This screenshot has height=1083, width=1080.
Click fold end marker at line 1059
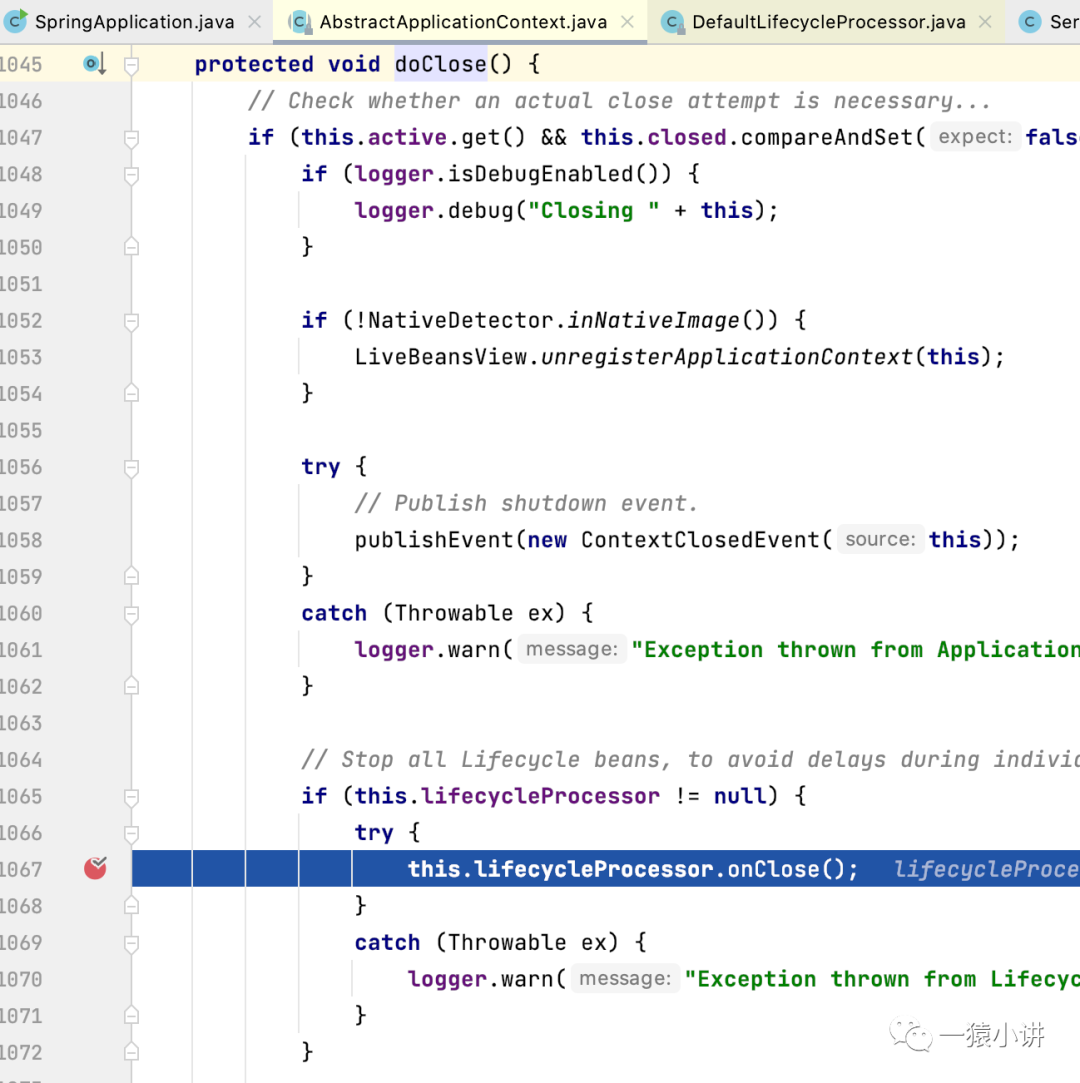point(131,576)
